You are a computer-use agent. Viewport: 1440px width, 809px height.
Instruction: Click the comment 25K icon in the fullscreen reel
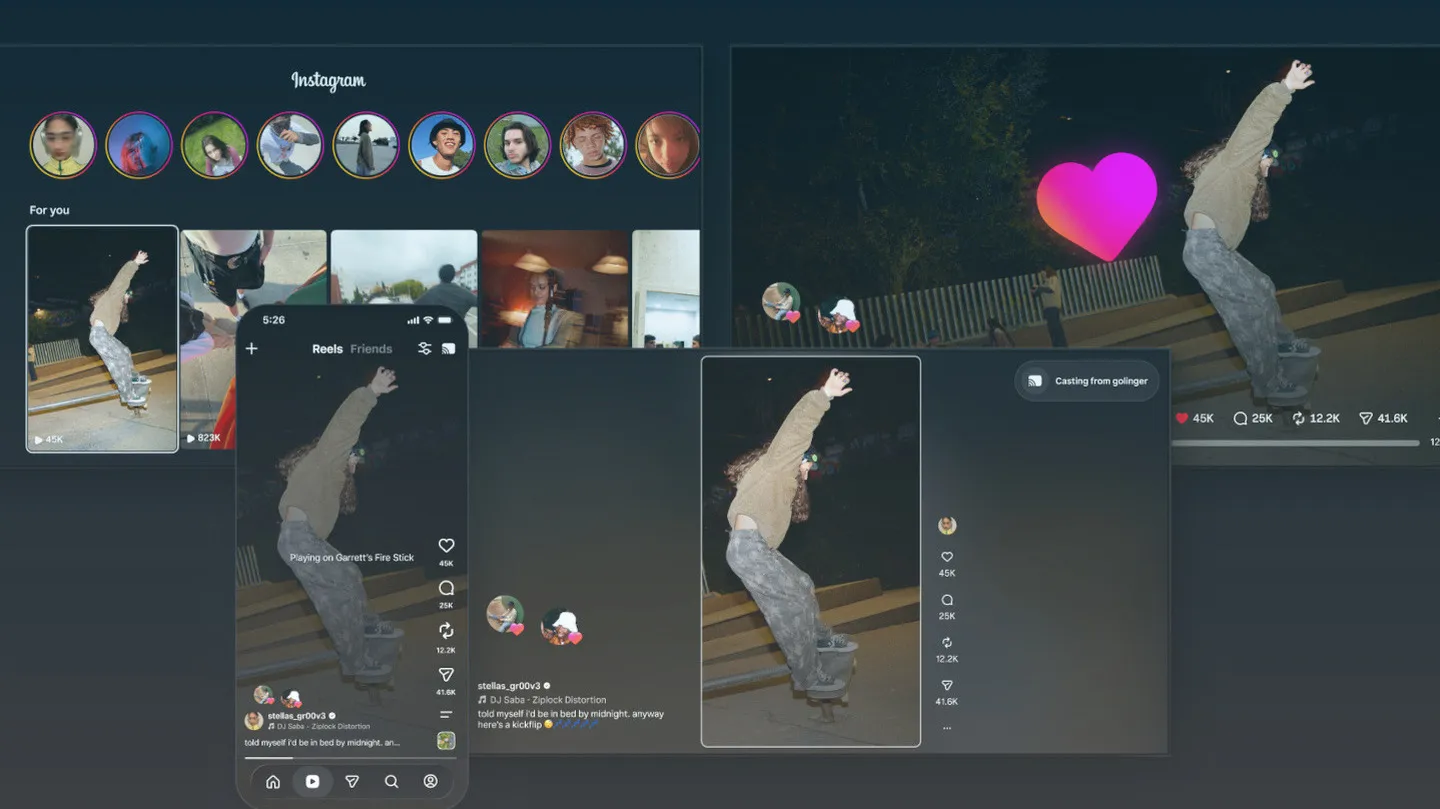click(x=1240, y=418)
